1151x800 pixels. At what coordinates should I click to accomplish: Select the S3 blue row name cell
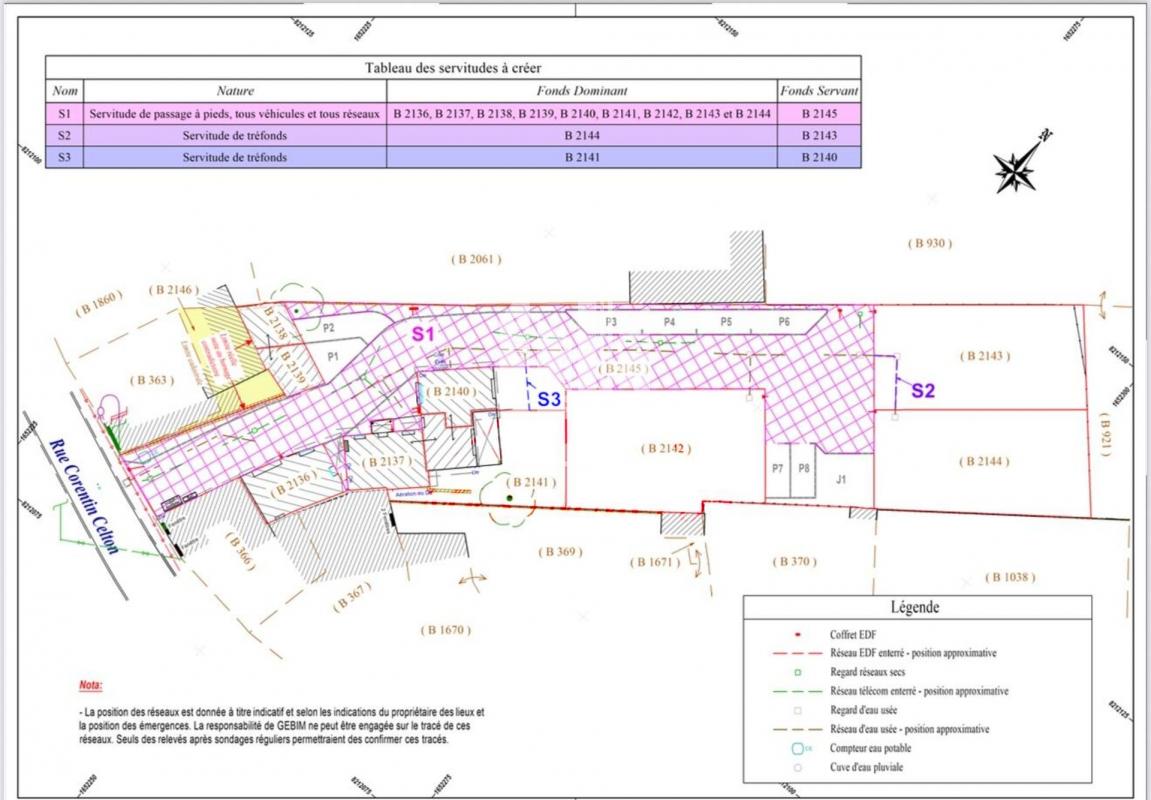coord(64,157)
